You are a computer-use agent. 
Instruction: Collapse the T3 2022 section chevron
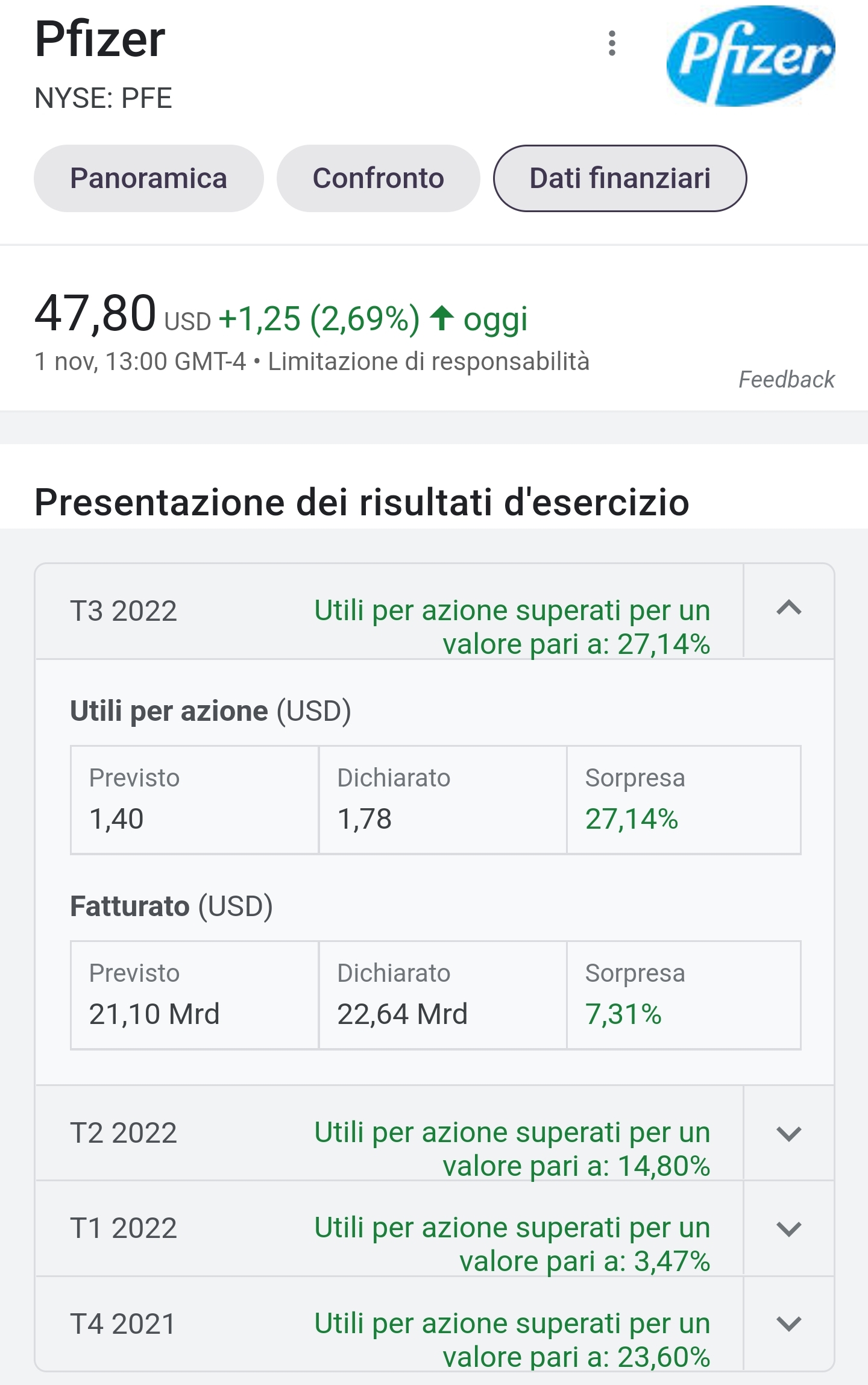789,609
